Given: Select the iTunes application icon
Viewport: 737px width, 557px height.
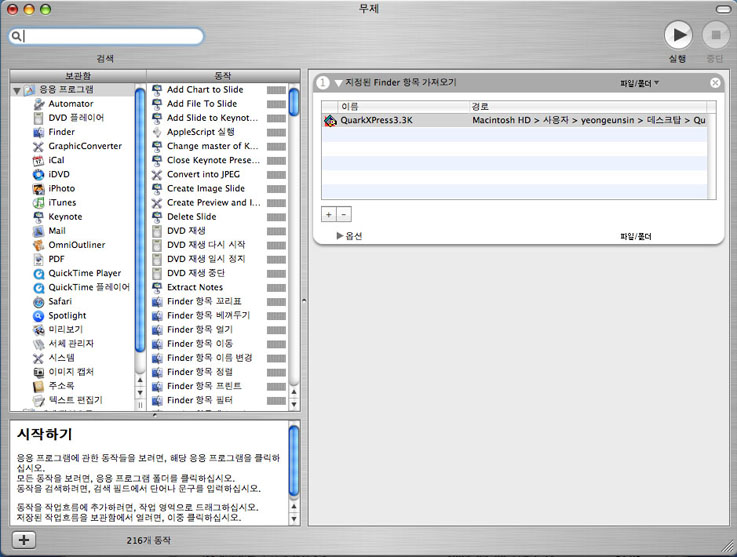Looking at the screenshot, I should (x=38, y=203).
